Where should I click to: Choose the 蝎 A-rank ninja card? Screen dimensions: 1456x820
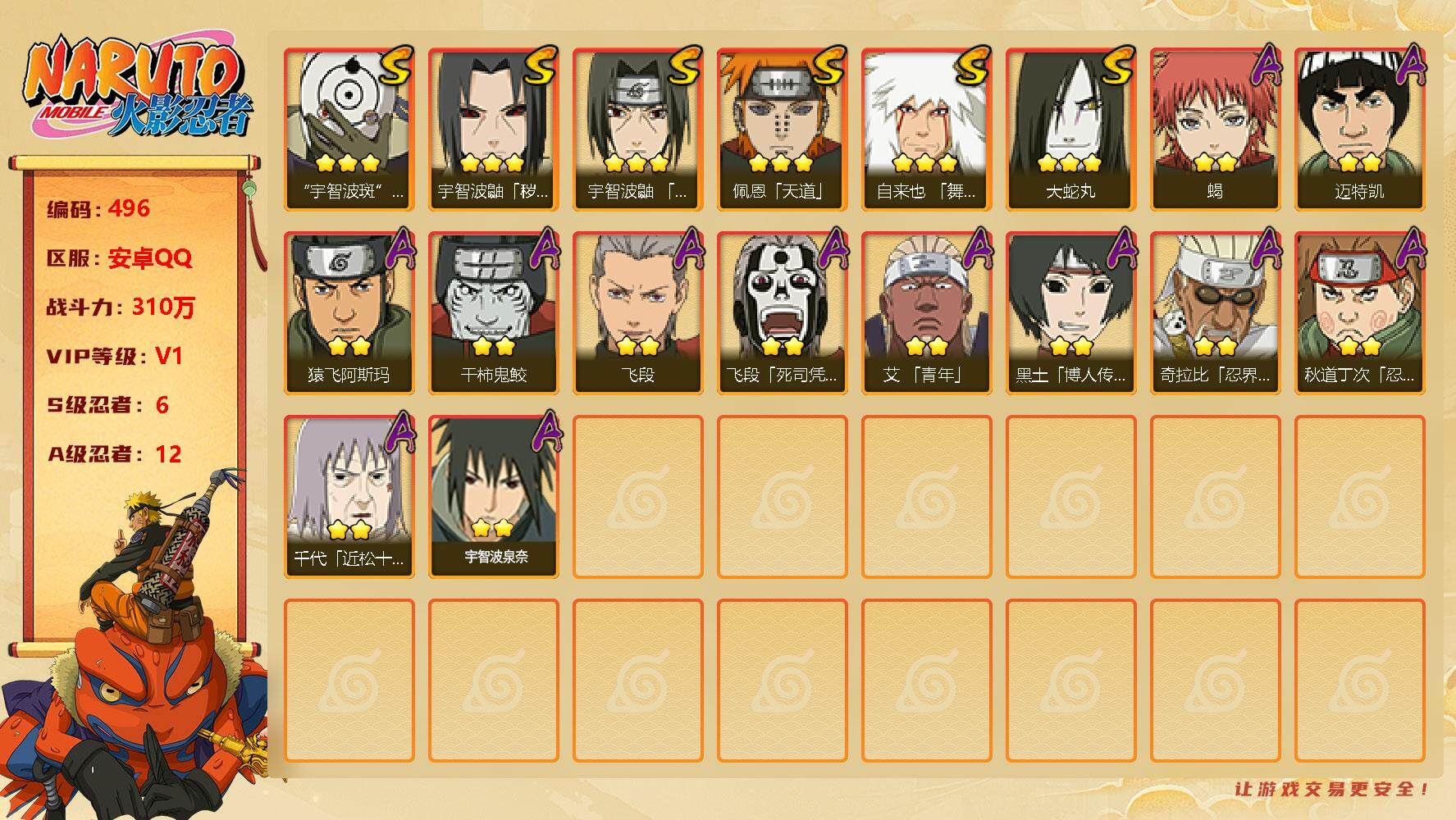coord(1215,130)
